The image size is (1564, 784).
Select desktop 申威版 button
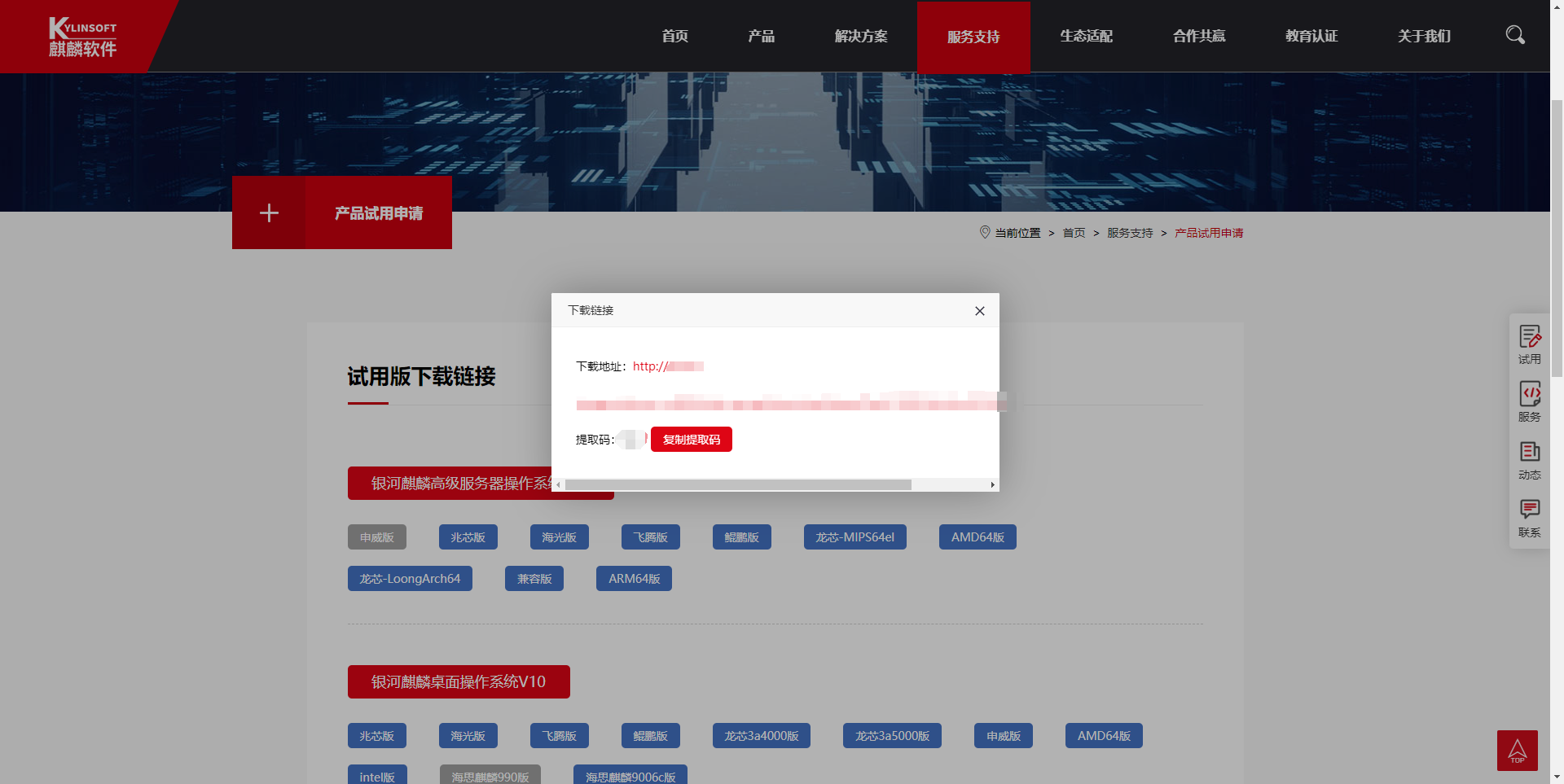tap(1004, 736)
